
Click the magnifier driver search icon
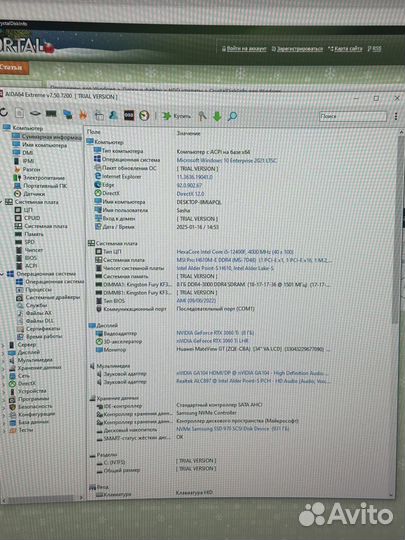pyautogui.click(x=232, y=116)
